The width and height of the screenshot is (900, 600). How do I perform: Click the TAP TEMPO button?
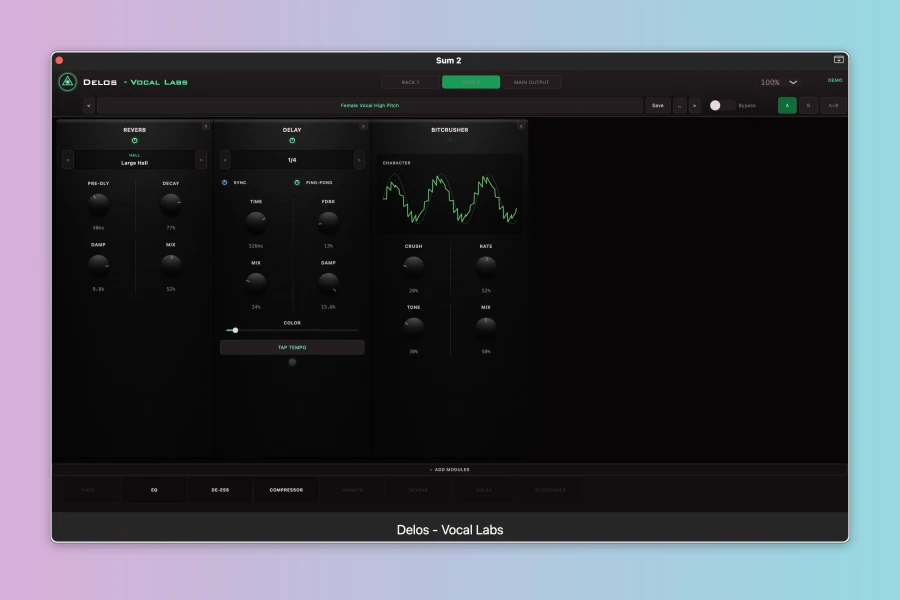292,347
